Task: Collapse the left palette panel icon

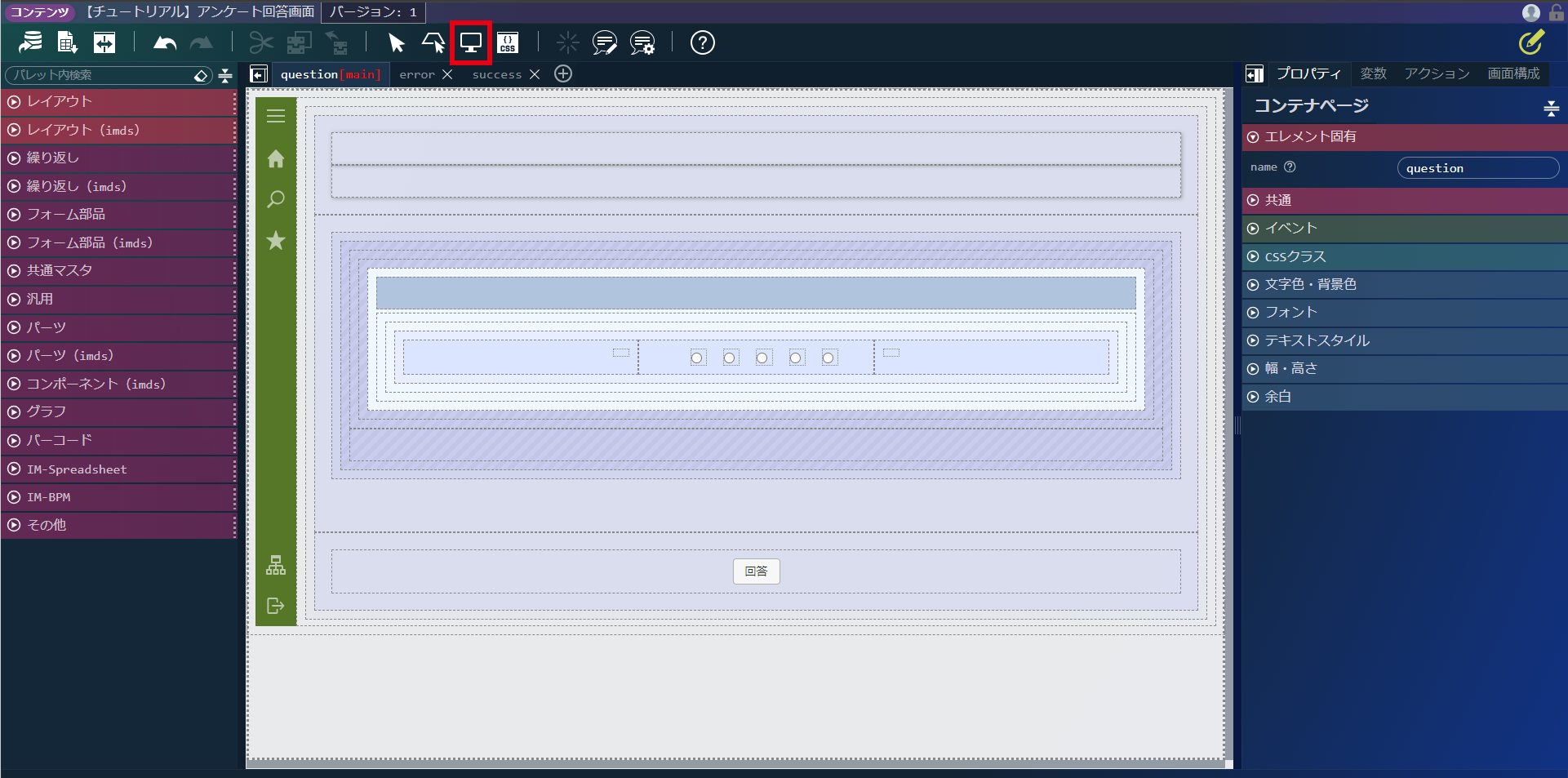Action: click(259, 74)
